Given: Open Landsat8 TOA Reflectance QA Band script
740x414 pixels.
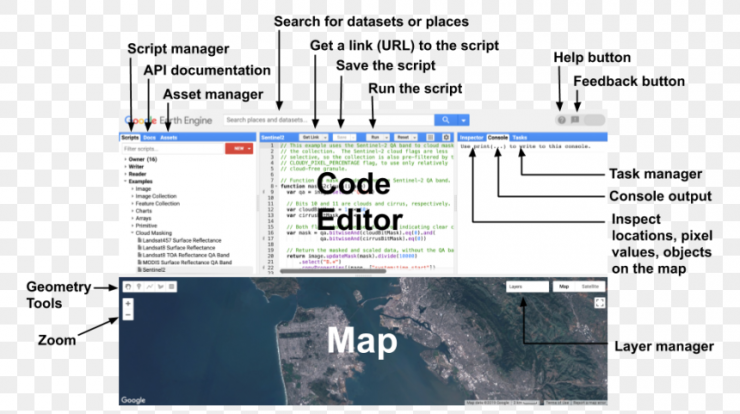Looking at the screenshot, I should [x=185, y=255].
